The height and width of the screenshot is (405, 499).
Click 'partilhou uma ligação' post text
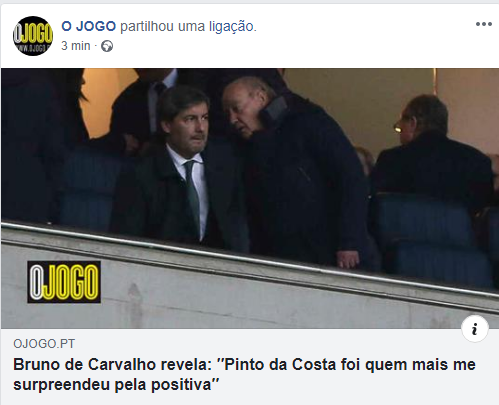(x=188, y=26)
